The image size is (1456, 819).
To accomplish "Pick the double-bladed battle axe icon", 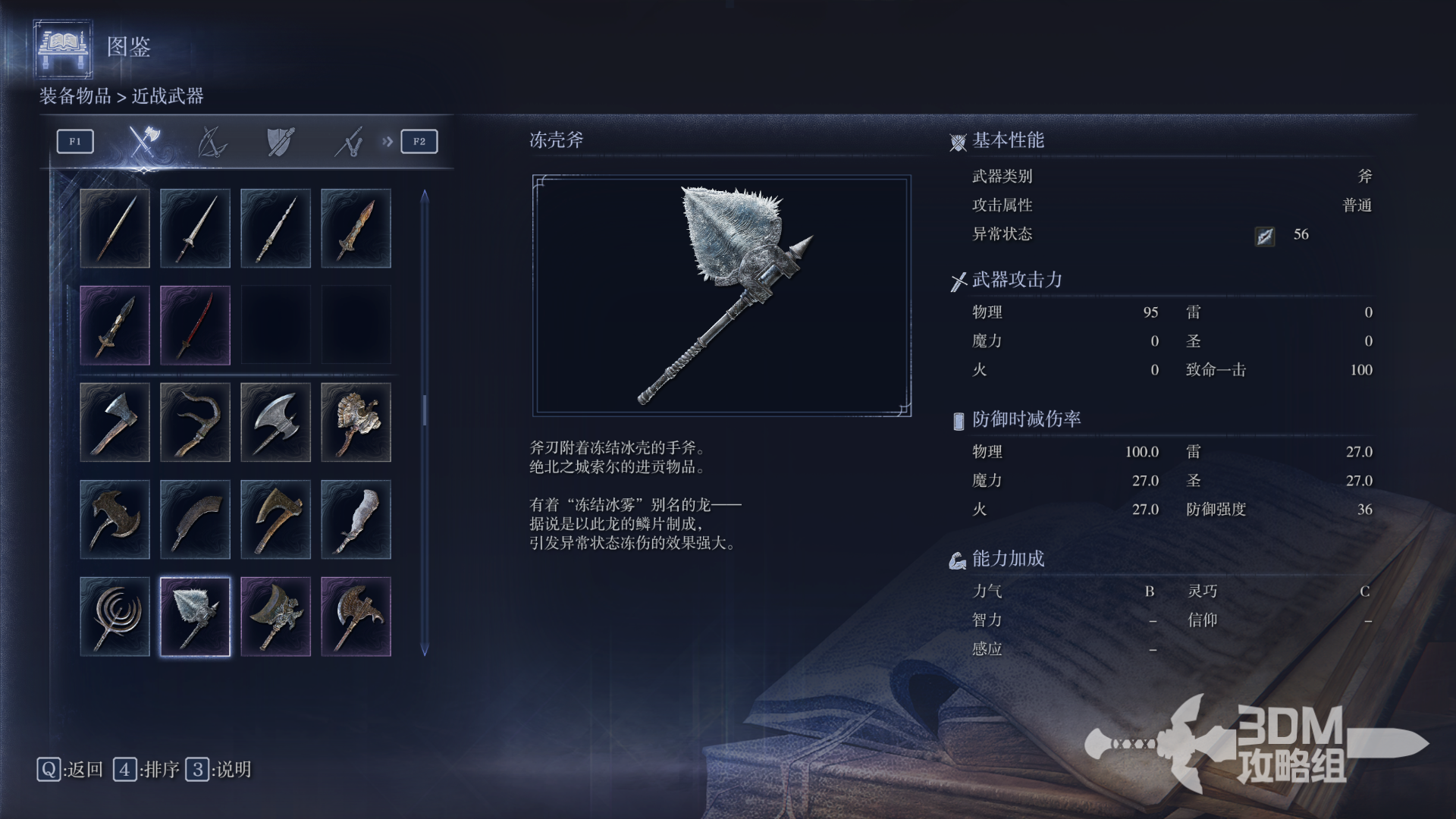I will click(275, 422).
